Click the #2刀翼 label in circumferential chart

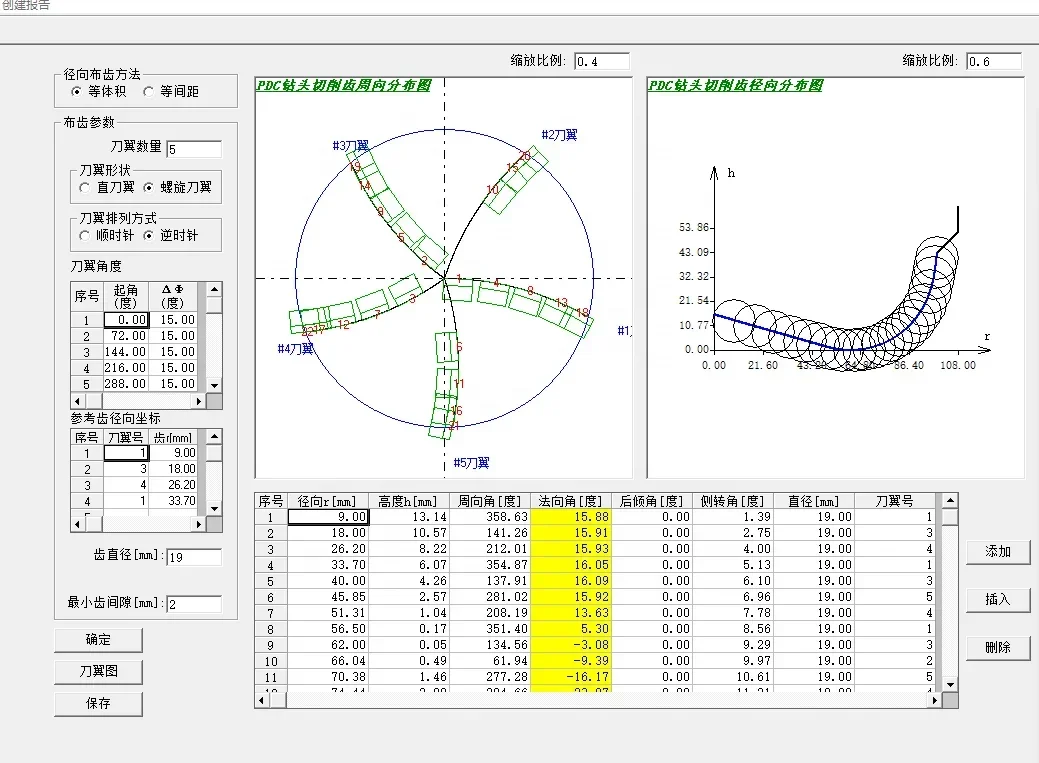559,135
